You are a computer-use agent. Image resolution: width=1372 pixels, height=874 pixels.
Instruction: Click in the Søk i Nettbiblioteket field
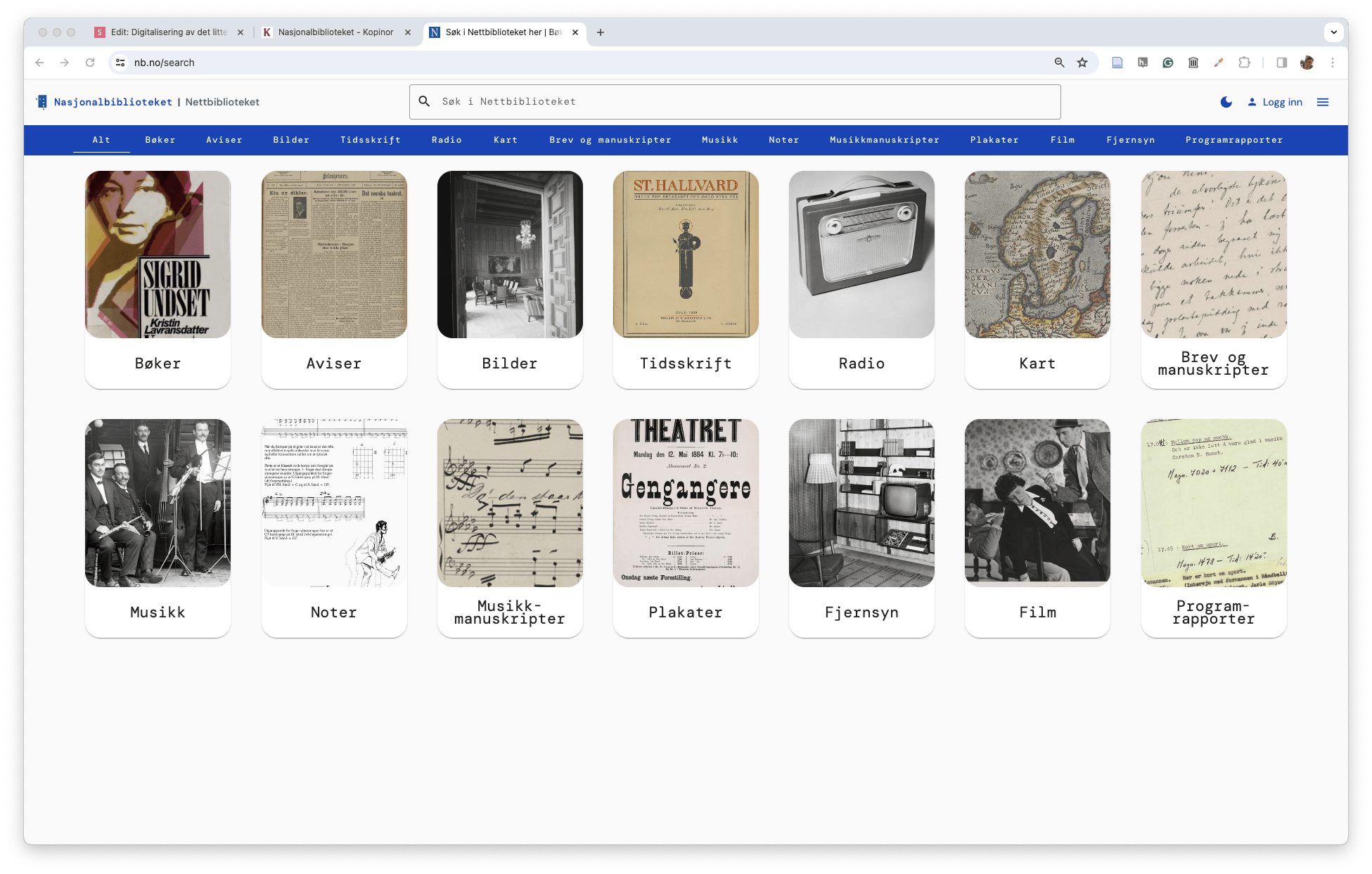(745, 101)
